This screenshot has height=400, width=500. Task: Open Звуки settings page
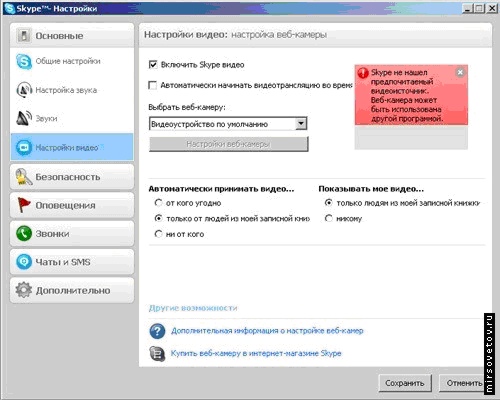[x=72, y=118]
